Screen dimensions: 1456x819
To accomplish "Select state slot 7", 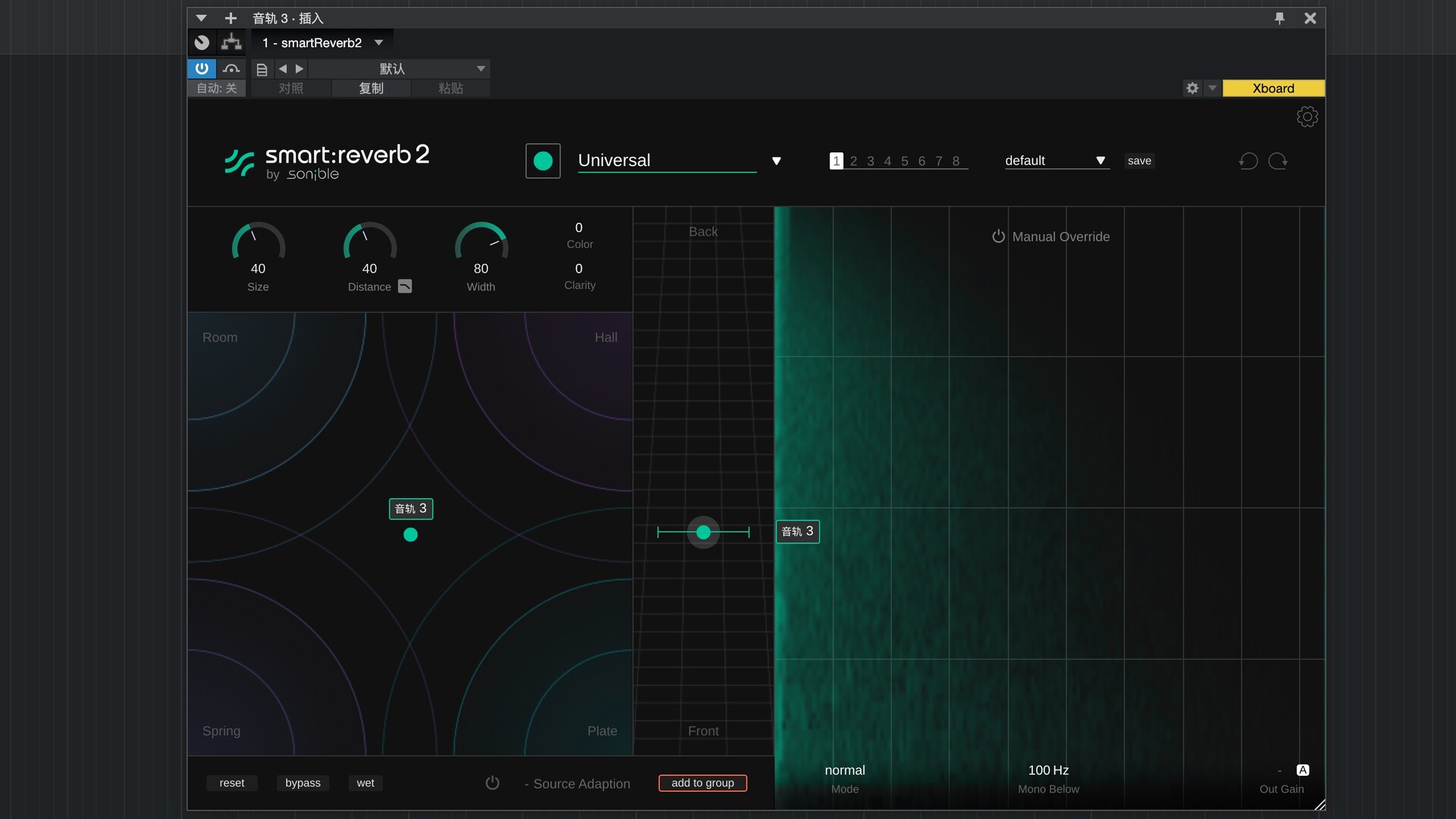I will (x=939, y=161).
